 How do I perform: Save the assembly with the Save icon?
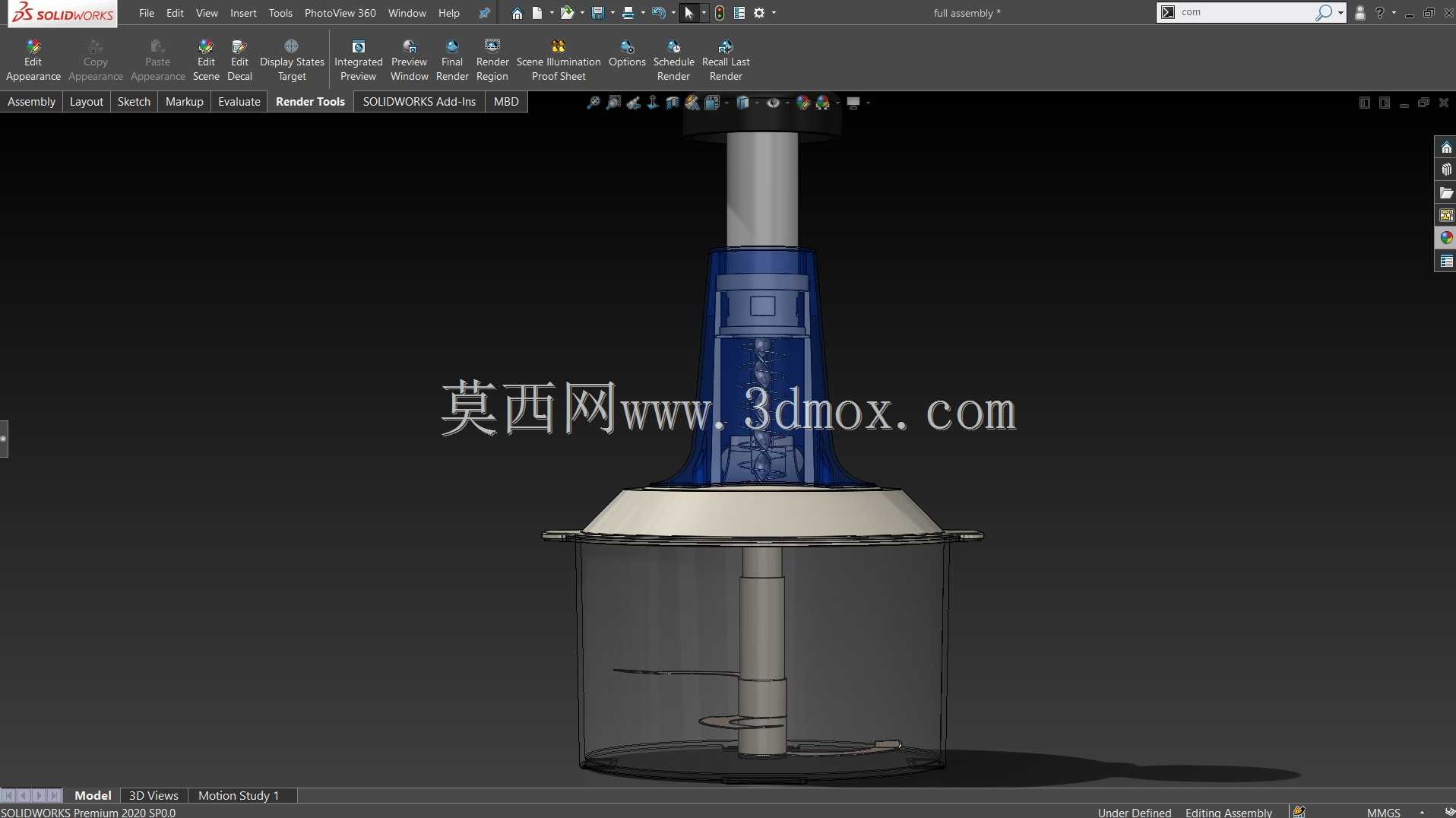597,13
